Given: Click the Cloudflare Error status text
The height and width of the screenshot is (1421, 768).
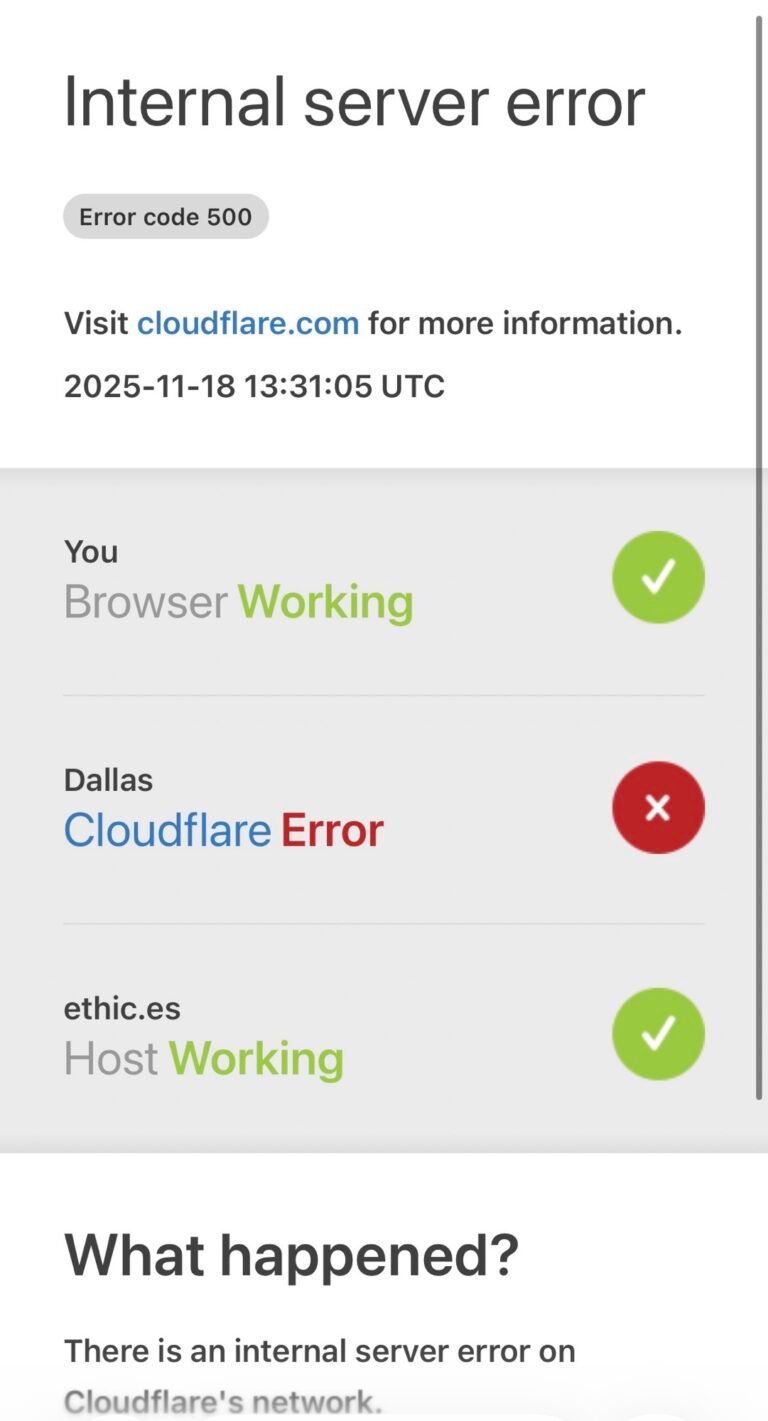Looking at the screenshot, I should coord(223,829).
